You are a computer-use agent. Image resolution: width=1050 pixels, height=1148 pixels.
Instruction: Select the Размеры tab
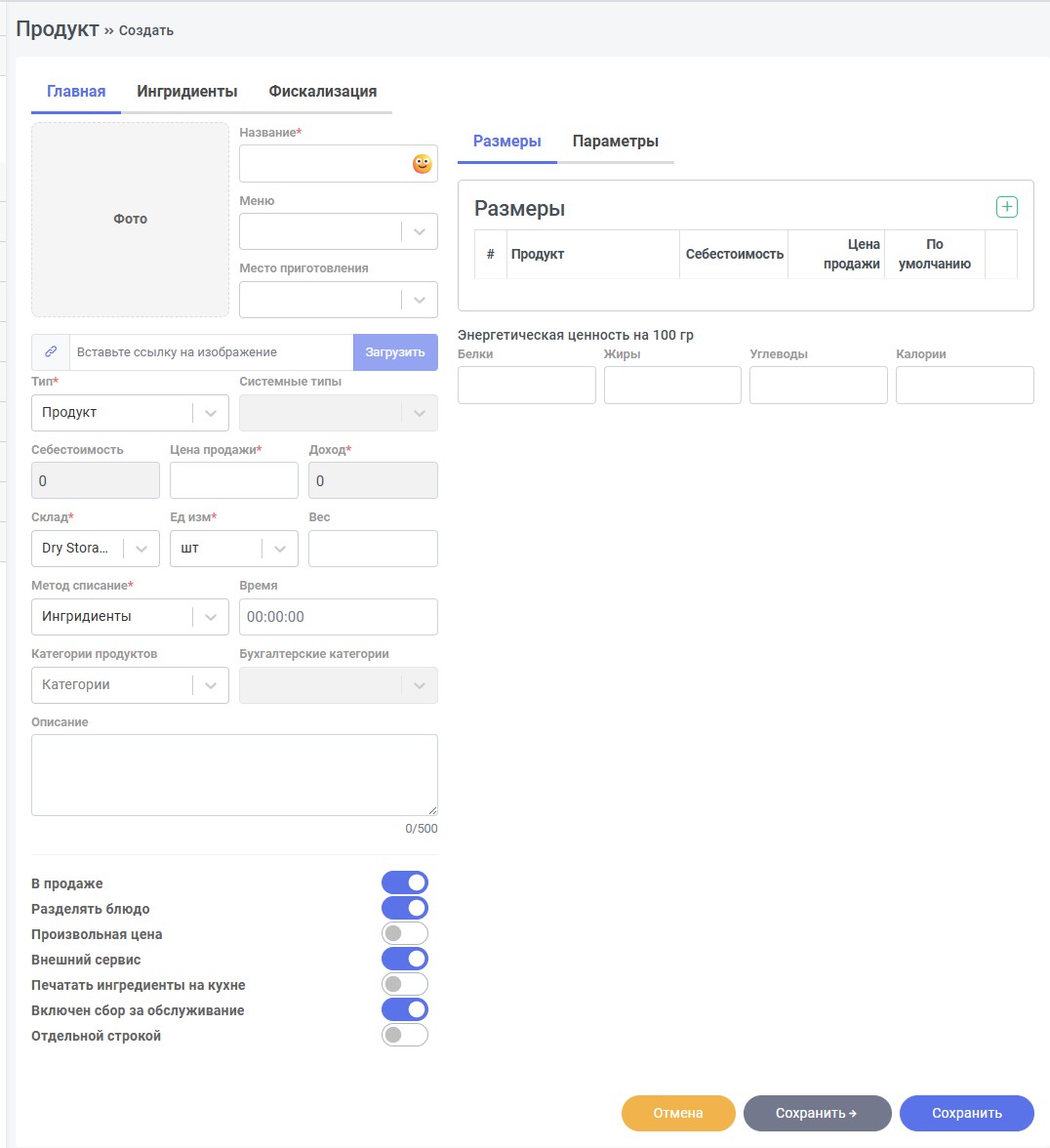click(x=507, y=142)
